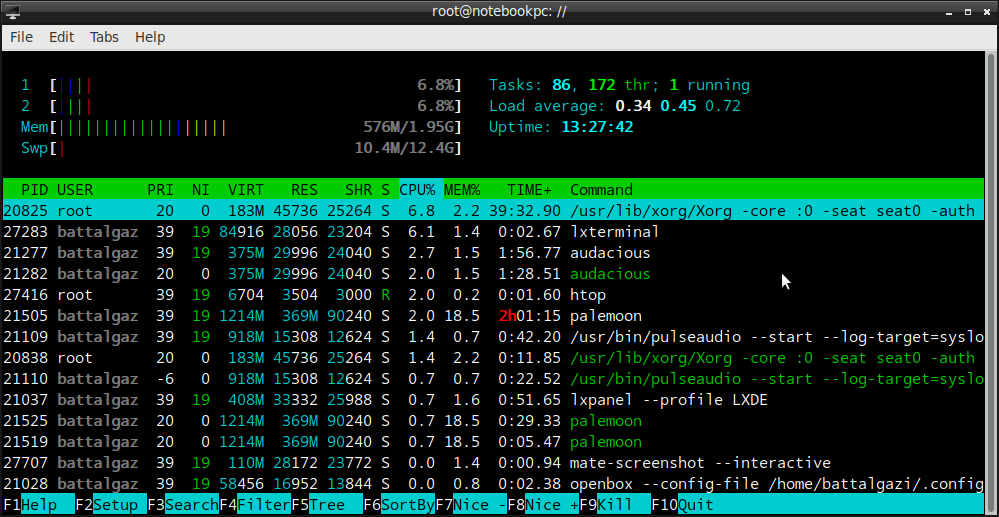This screenshot has width=999, height=517.
Task: Select the palemoon row with PID 21519
Action: click(493, 442)
